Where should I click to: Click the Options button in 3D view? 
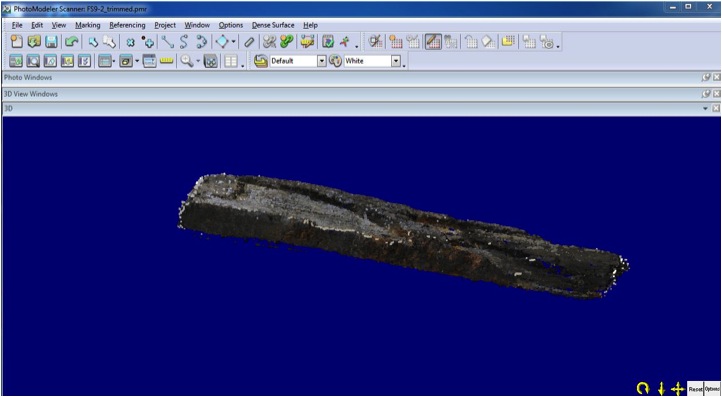click(712, 389)
